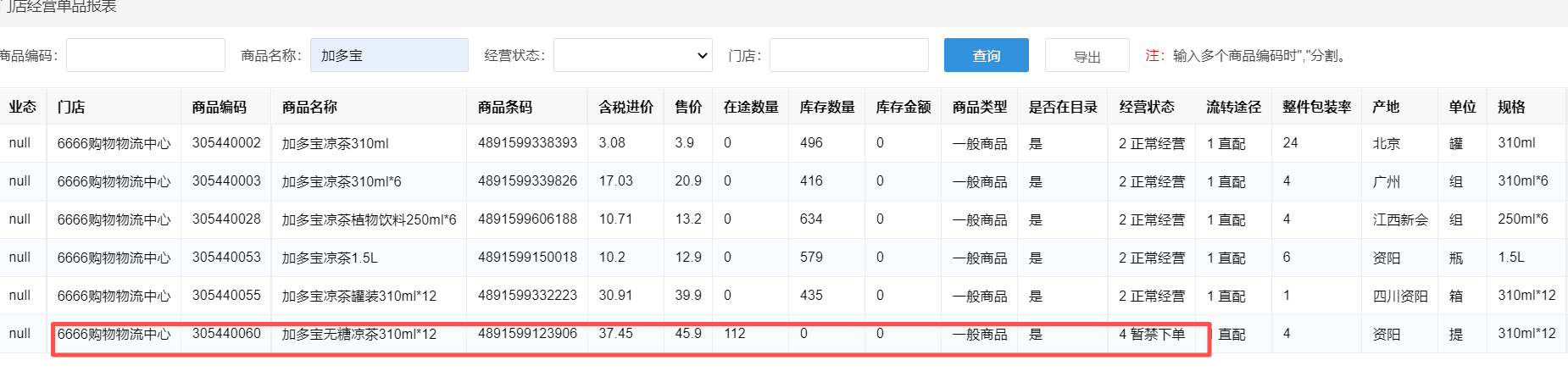
Task: Click the 4 暂禁下单 status cell
Action: pyautogui.click(x=1152, y=334)
